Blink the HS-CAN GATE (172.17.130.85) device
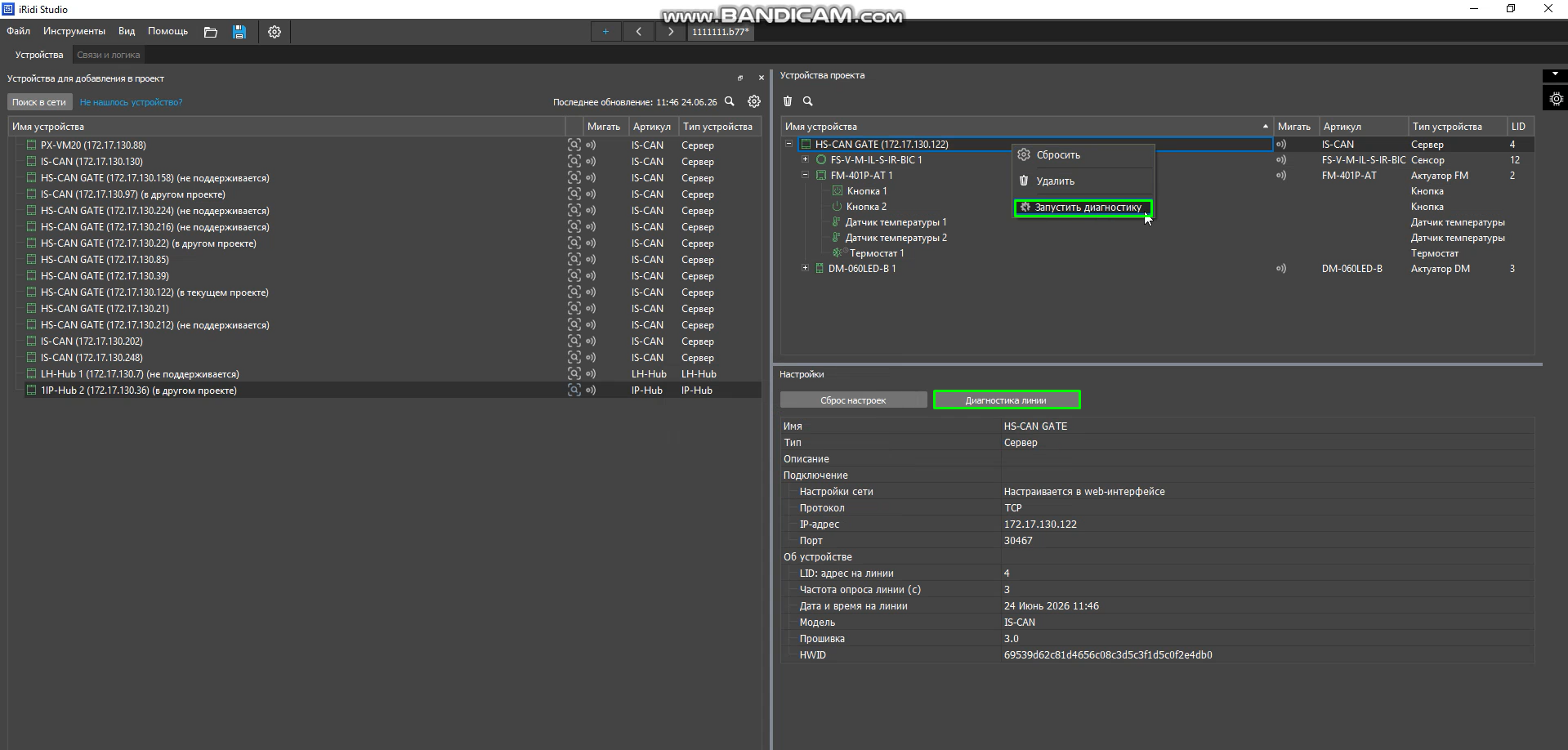 pyautogui.click(x=591, y=260)
